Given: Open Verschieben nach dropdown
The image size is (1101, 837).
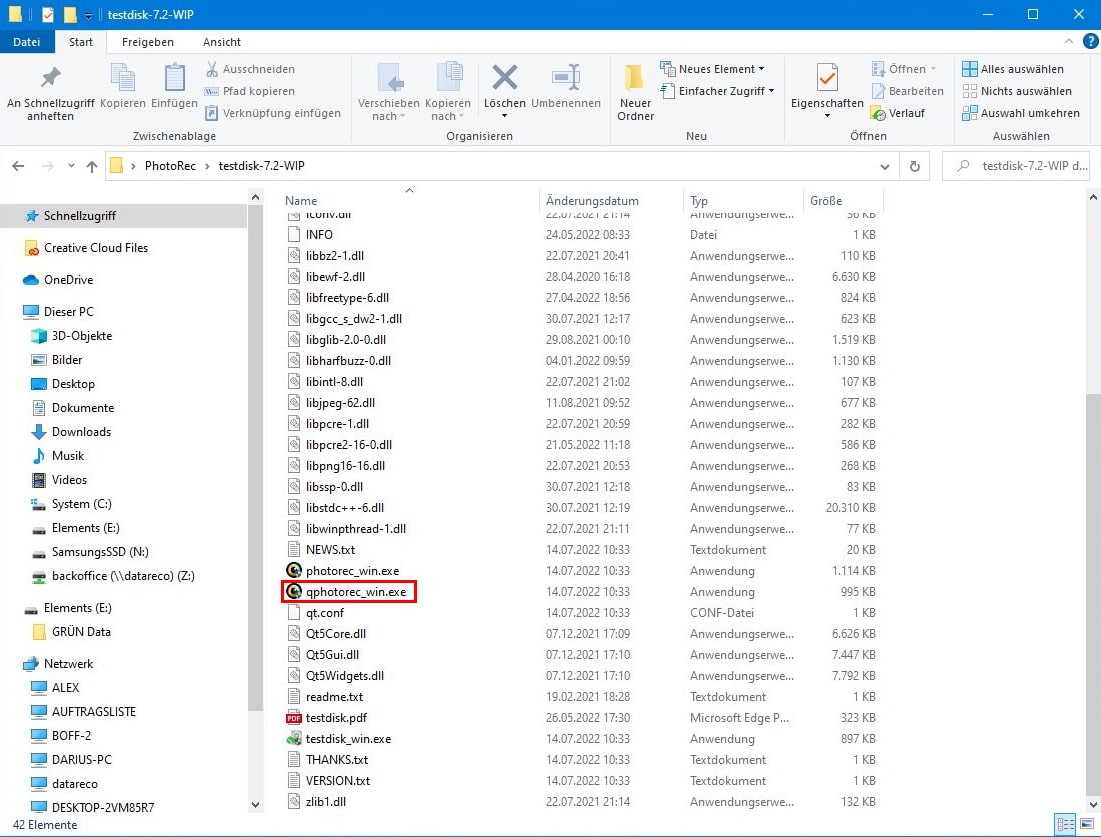Looking at the screenshot, I should pos(388,92).
